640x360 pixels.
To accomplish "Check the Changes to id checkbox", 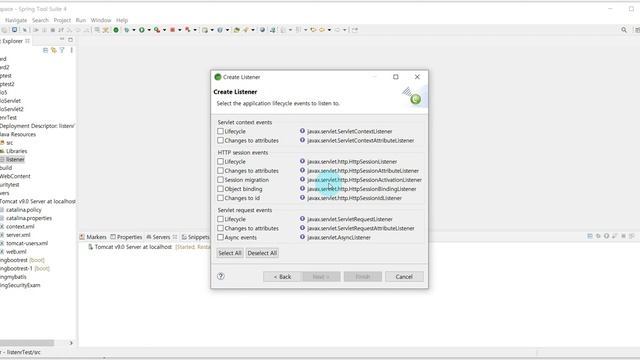I will (220, 198).
